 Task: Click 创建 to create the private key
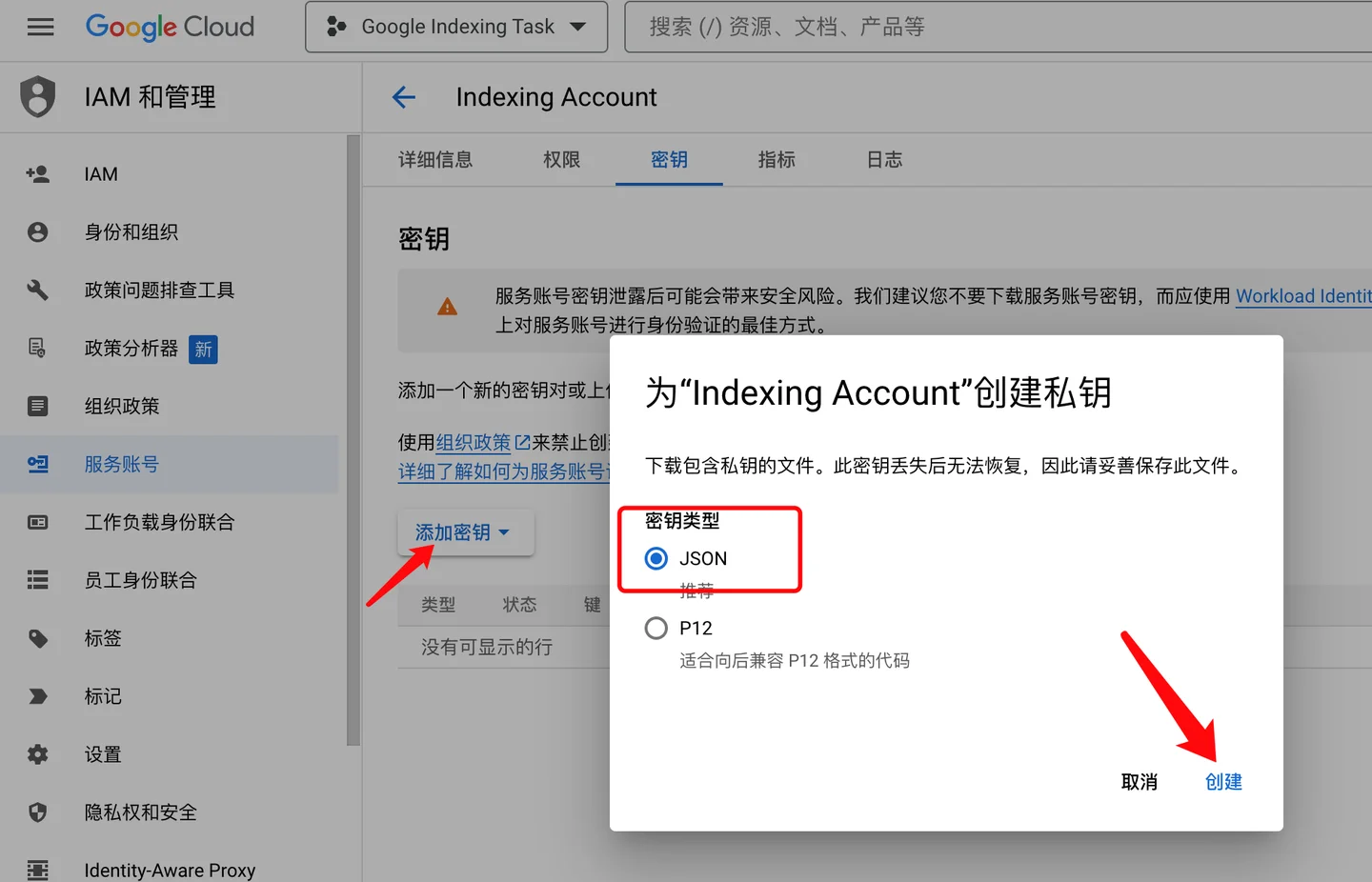[x=1223, y=782]
